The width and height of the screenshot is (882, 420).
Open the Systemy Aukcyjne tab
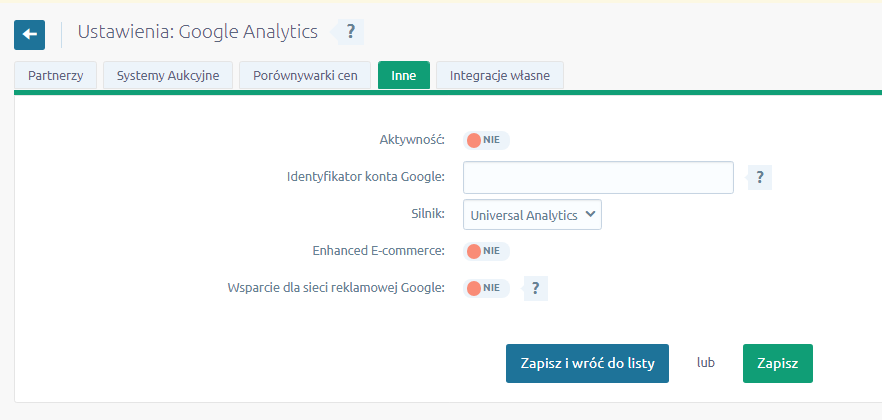click(x=168, y=76)
